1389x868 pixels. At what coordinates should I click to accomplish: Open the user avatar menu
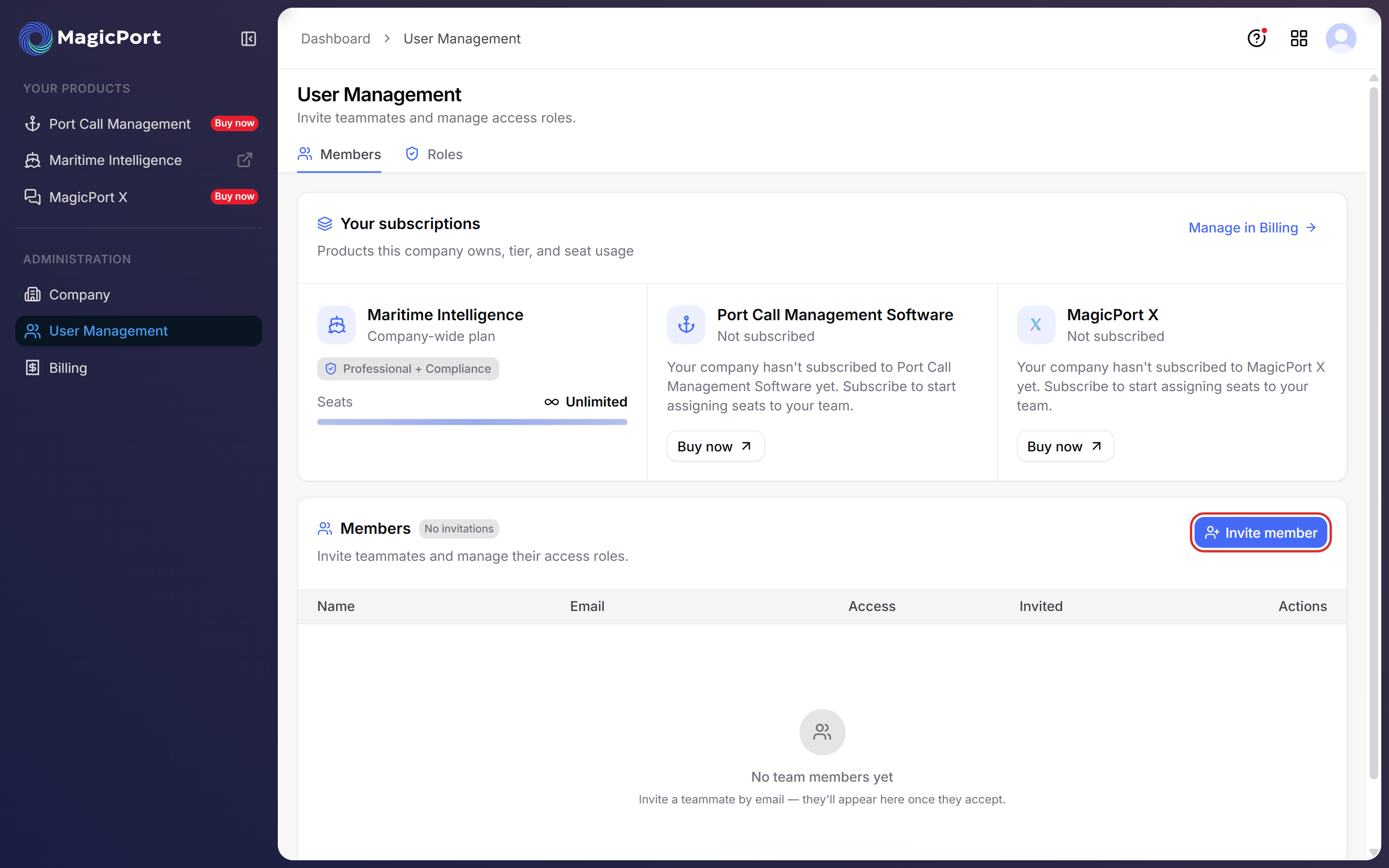coord(1341,39)
